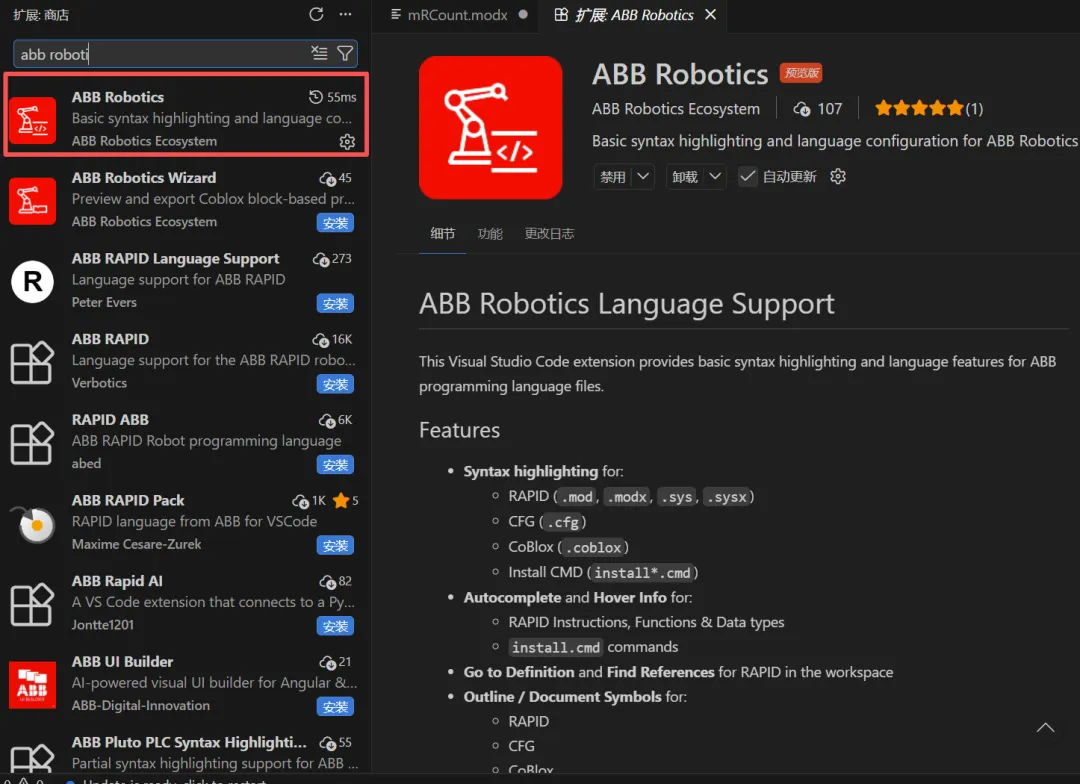The image size is (1080, 784).
Task: Click the 55ms activation time indicator
Action: click(x=333, y=97)
